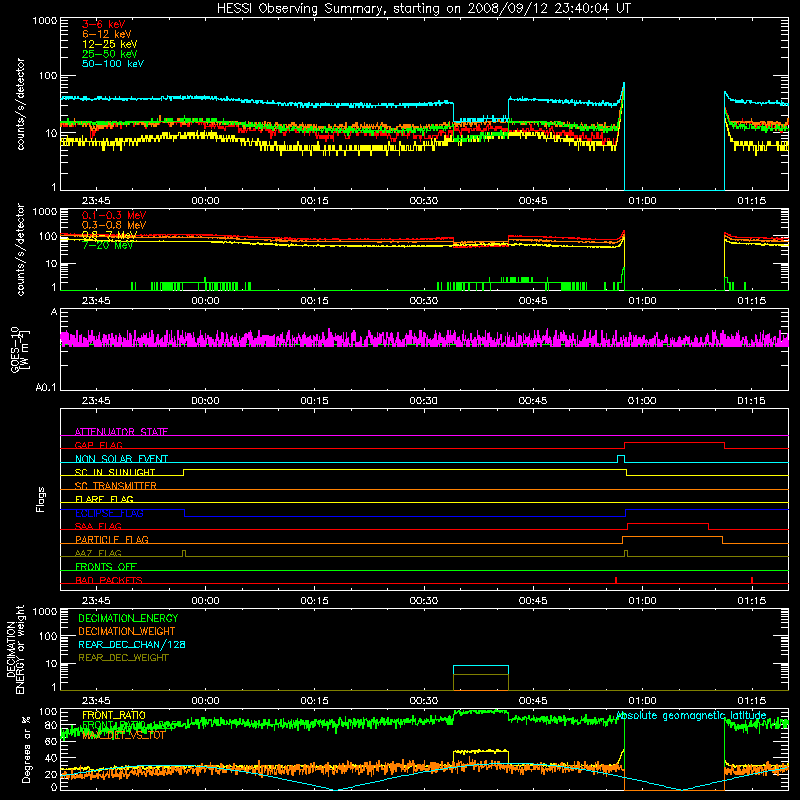Viewport: 800px width, 800px height.
Task: Click the '7-20 MeV' legend label
Action: click(108, 245)
